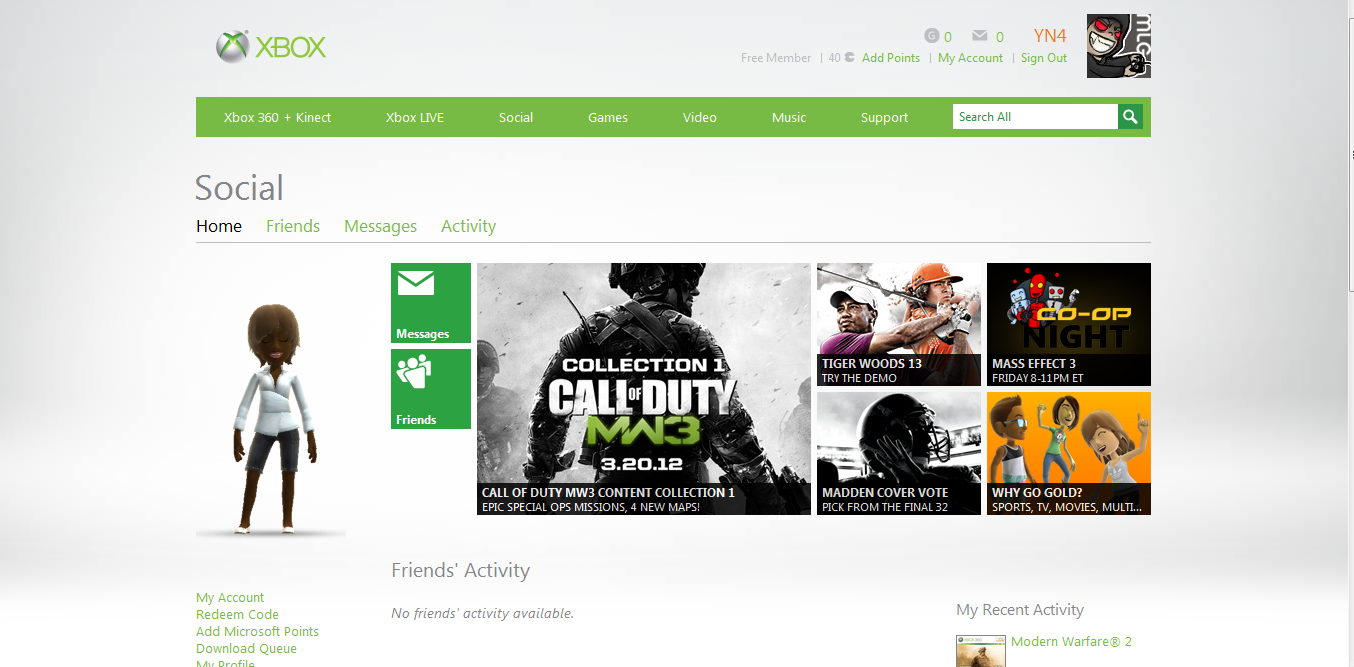Open the green Messages tile
1354x667 pixels.
coord(431,303)
